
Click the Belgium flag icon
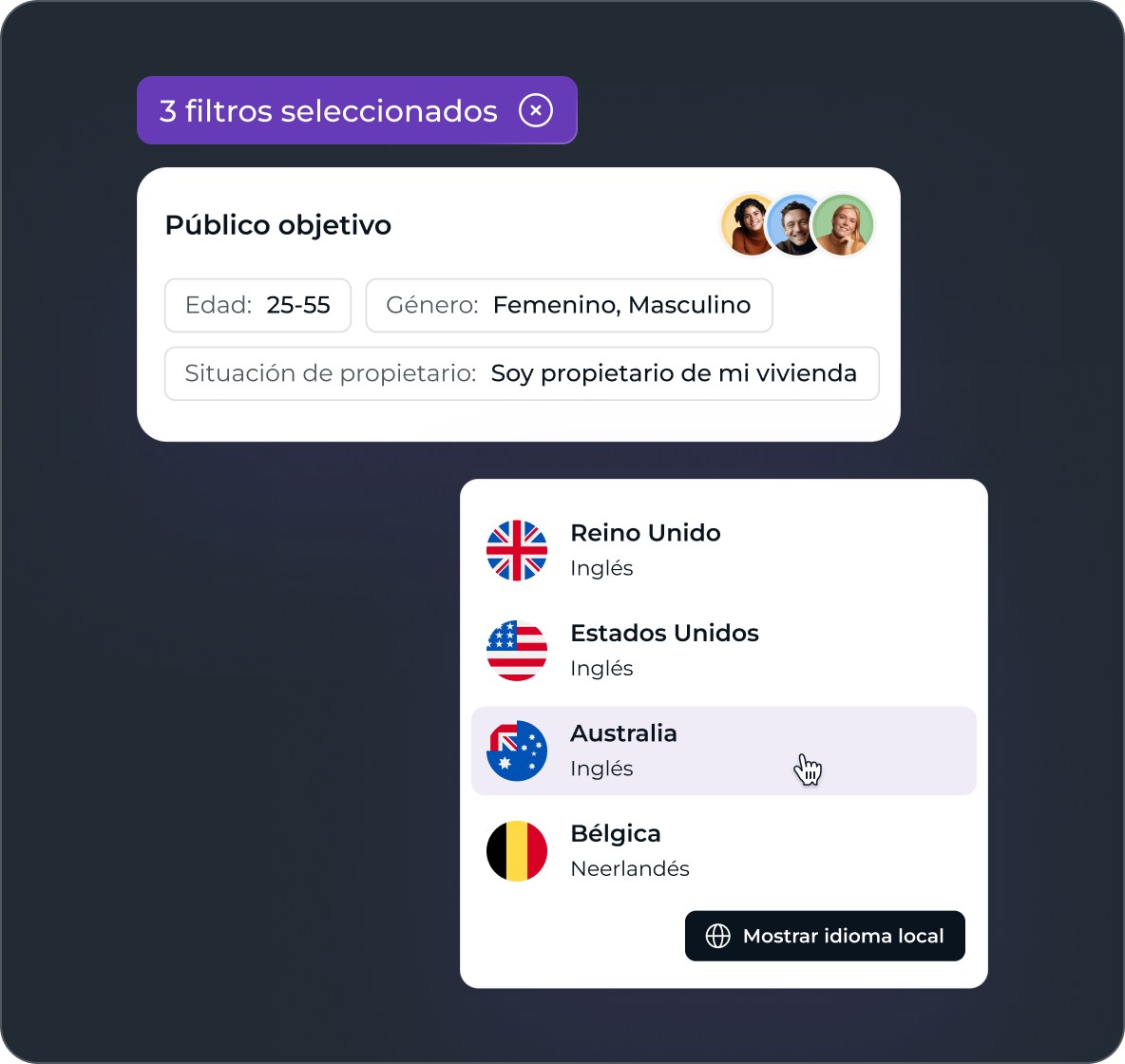pyautogui.click(x=517, y=851)
